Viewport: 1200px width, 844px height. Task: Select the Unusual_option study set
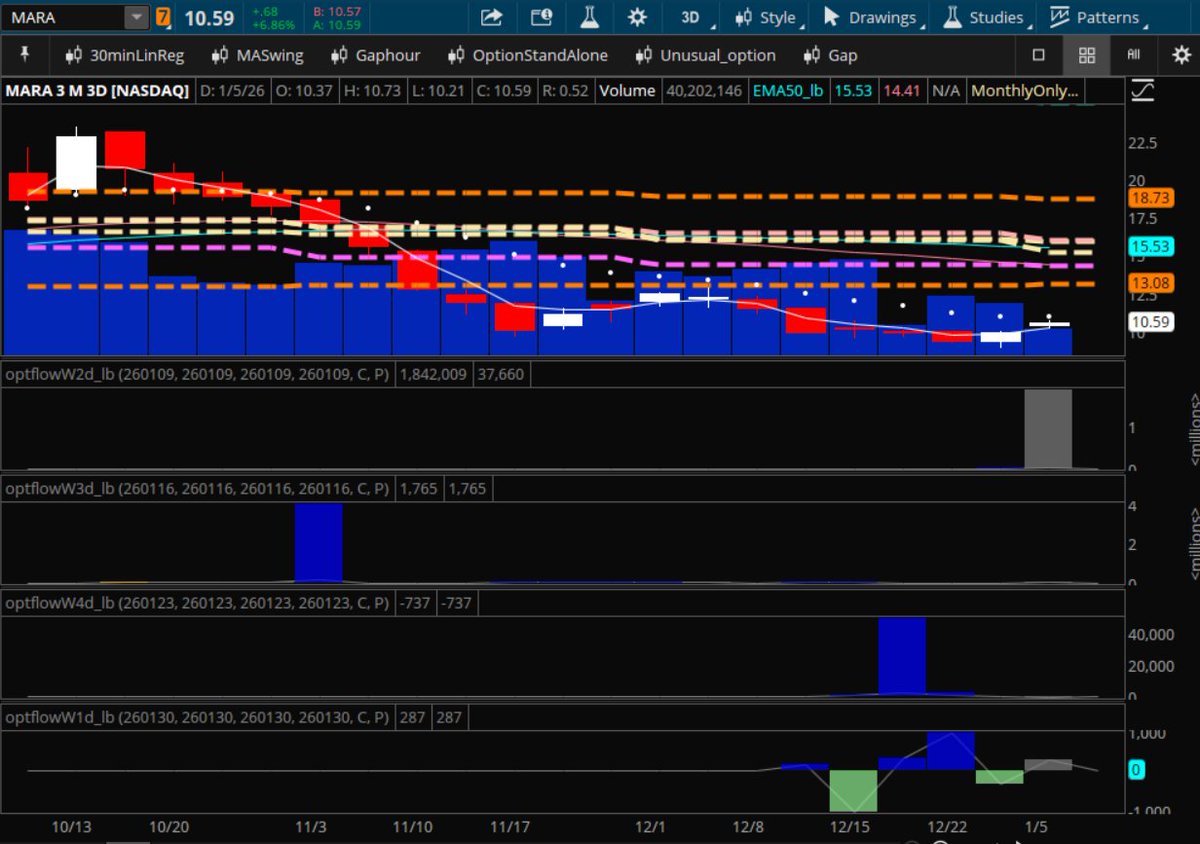[706, 55]
